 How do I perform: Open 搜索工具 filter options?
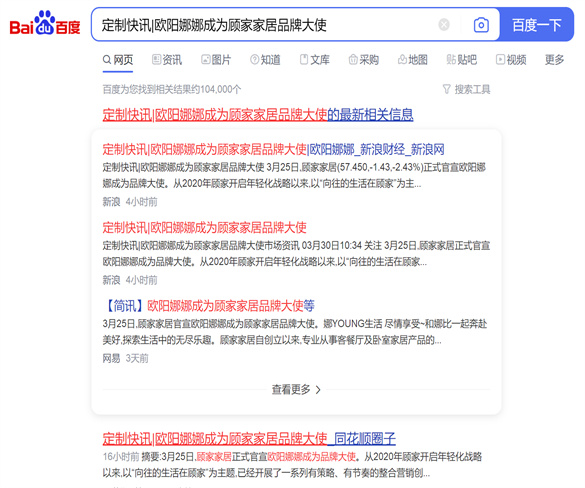[x=466, y=89]
